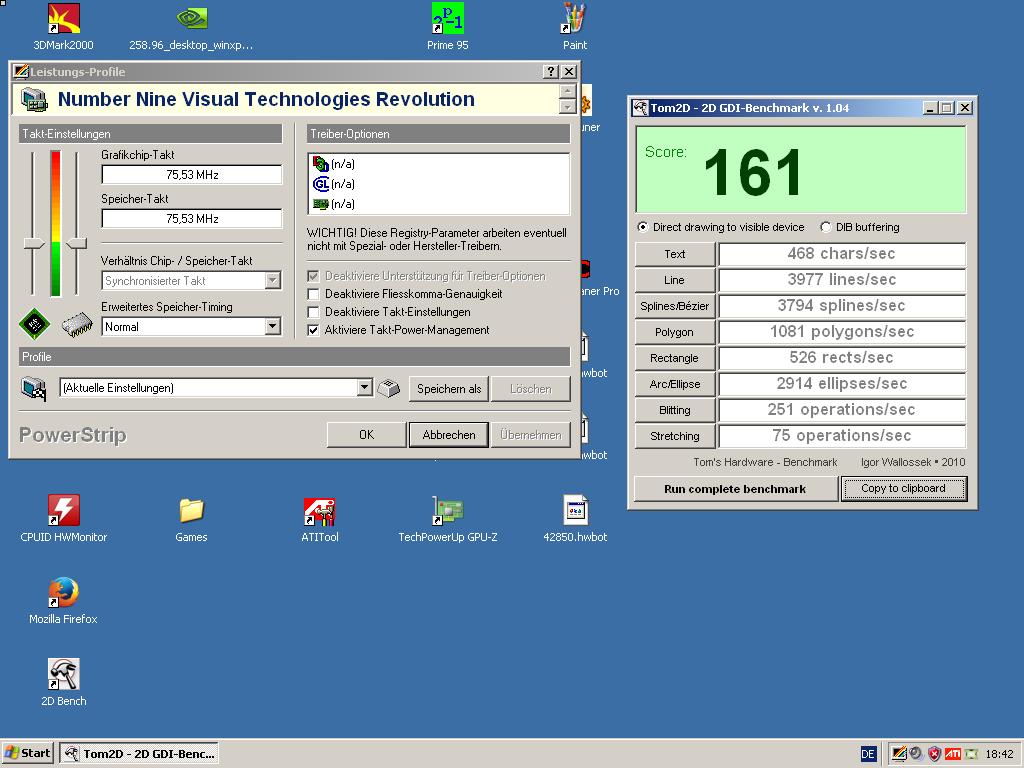Run the Stretching benchmark button

(675, 436)
